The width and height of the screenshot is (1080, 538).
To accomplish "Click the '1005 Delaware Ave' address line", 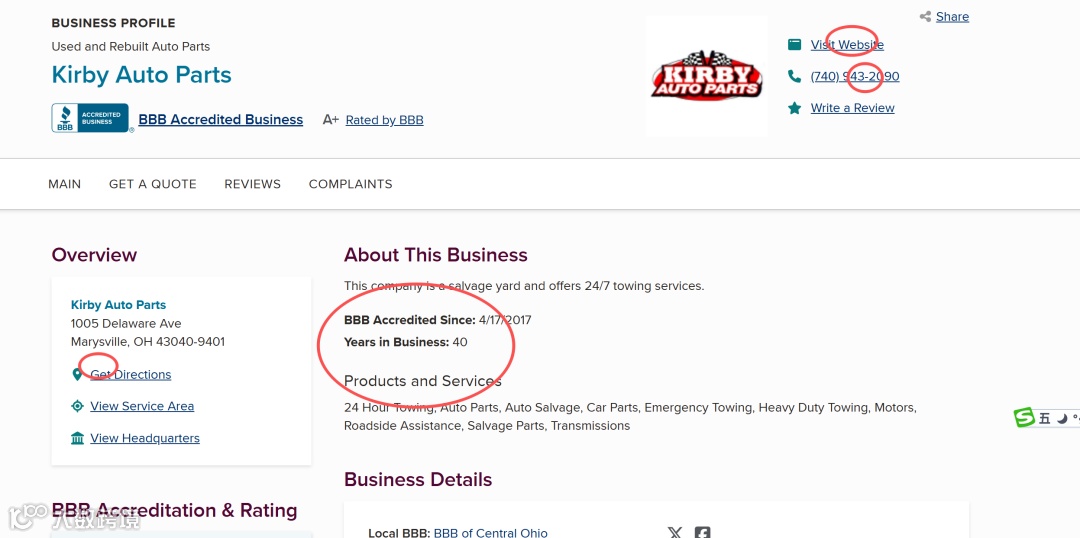I will coord(126,323).
